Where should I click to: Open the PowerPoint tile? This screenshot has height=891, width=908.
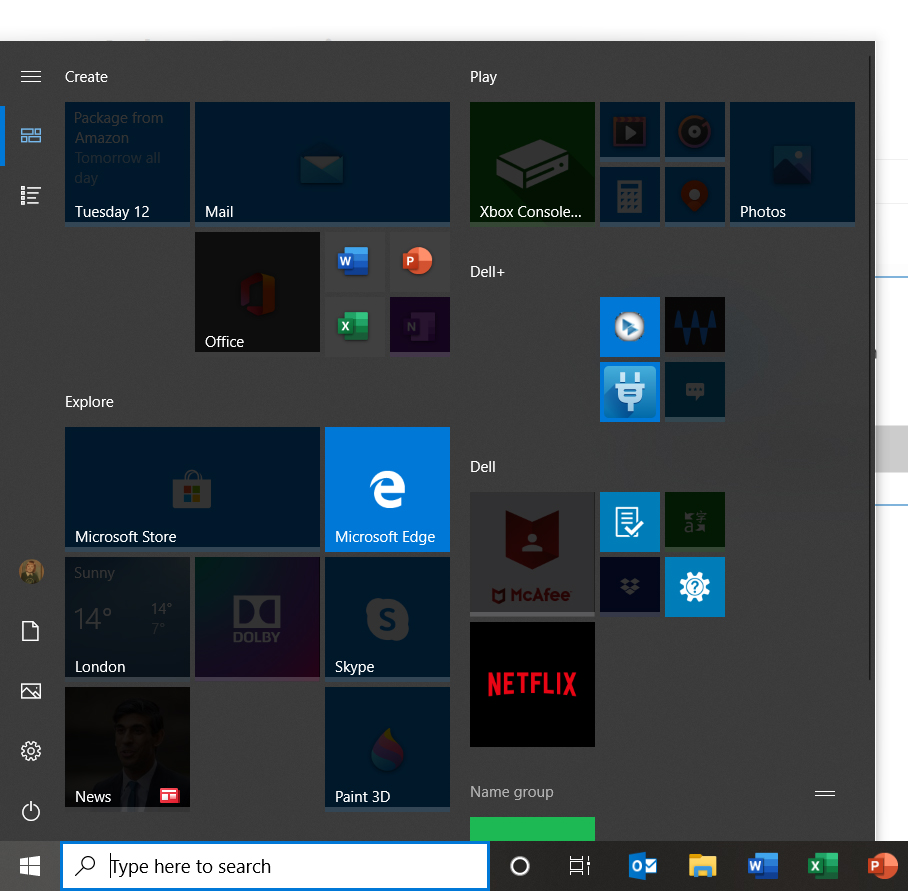click(x=419, y=261)
